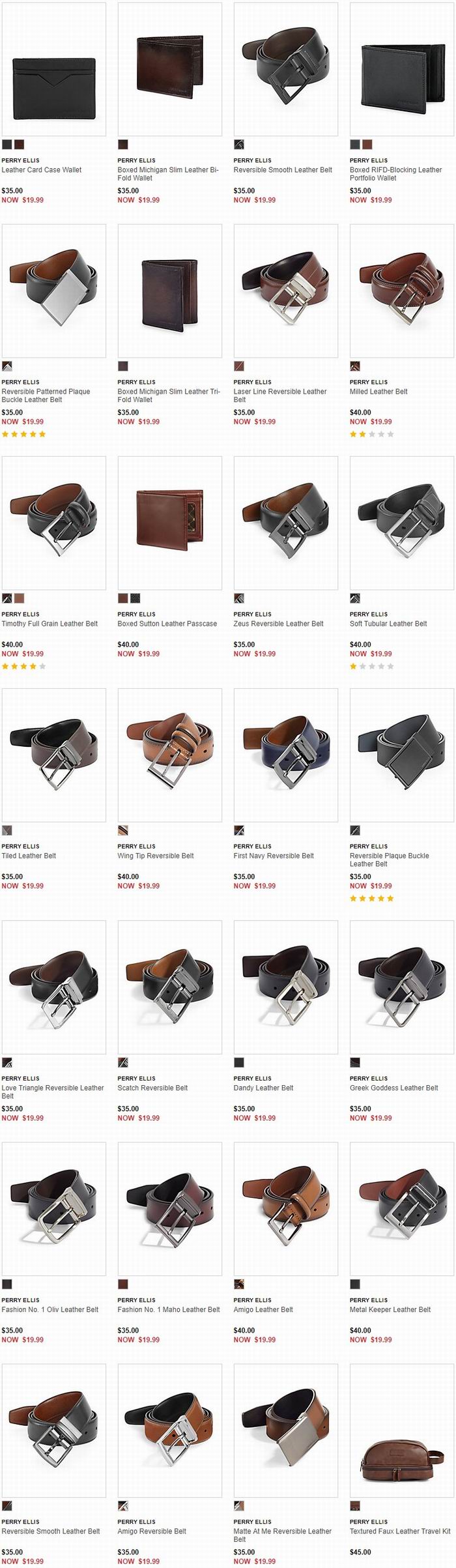Image resolution: width=456 pixels, height=1568 pixels.
Task: Open Milled Leather Belt product image
Action: click(x=402, y=291)
